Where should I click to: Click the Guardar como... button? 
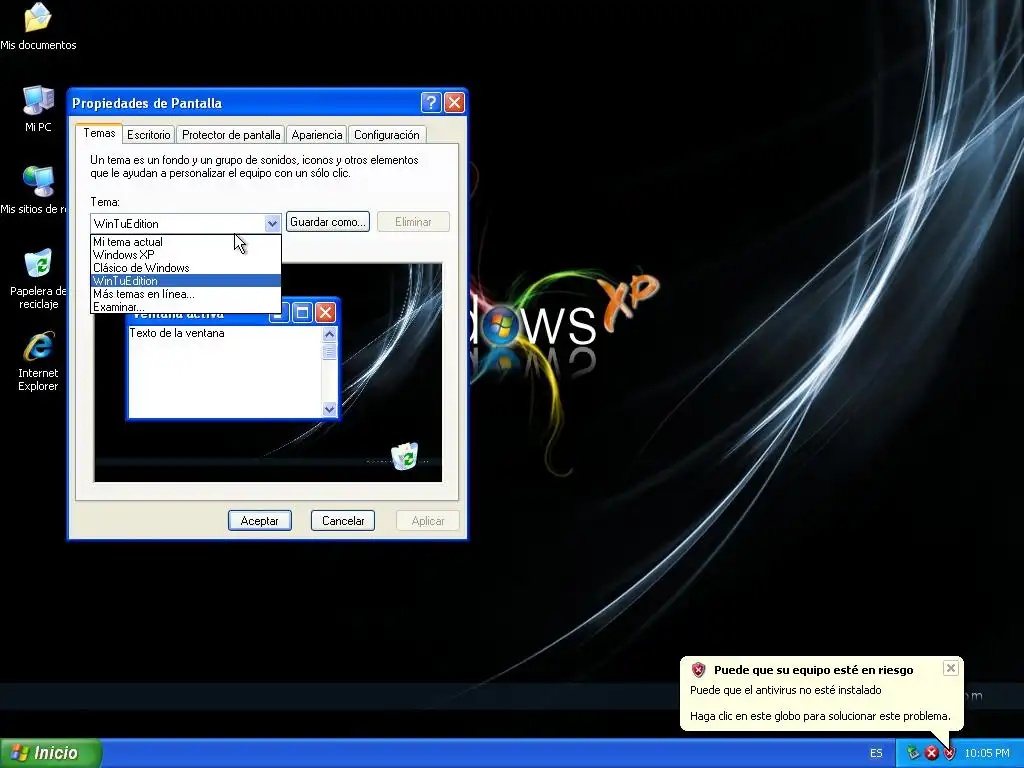click(328, 221)
